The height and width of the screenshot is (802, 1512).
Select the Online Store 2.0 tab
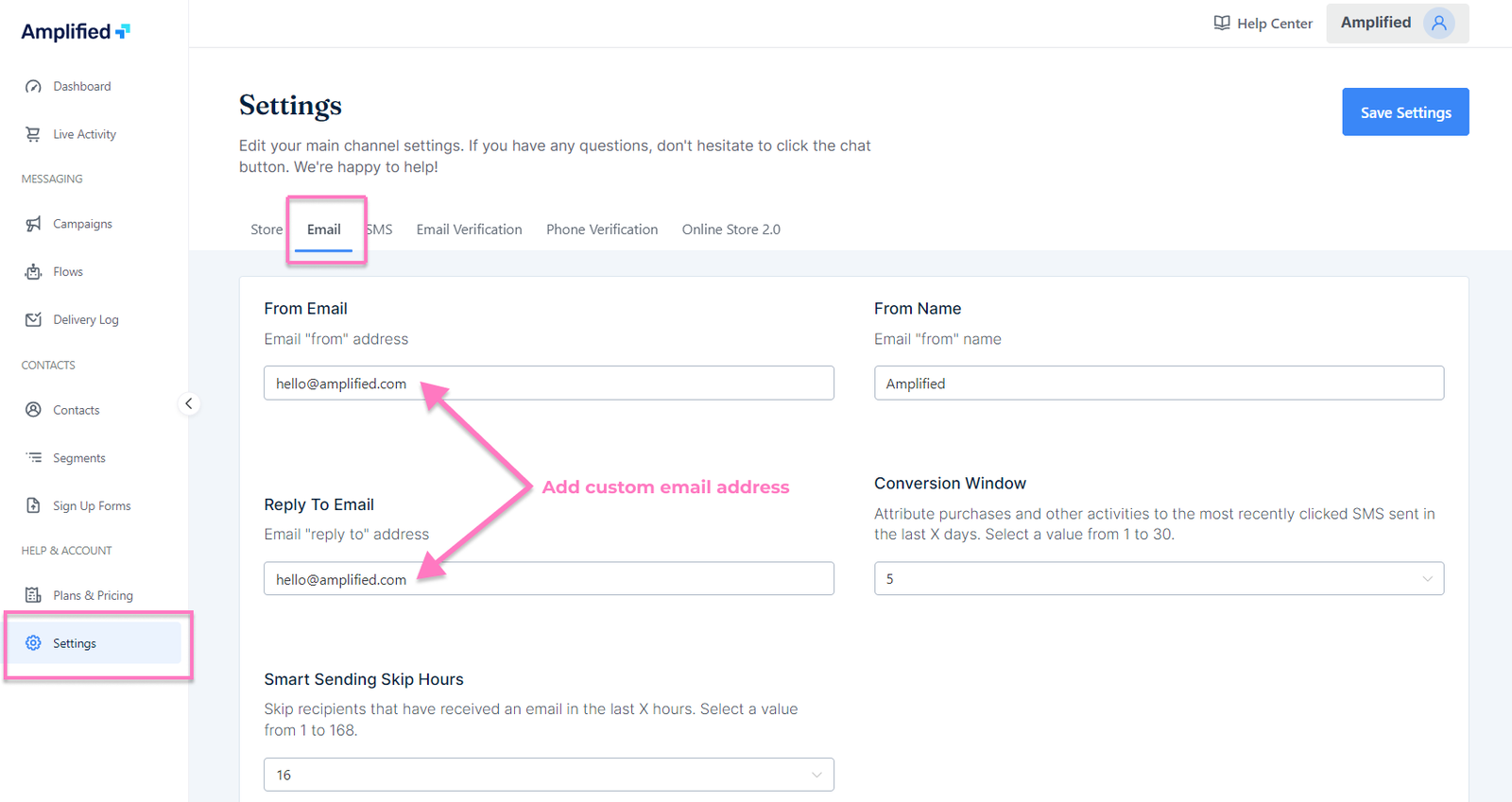(730, 230)
